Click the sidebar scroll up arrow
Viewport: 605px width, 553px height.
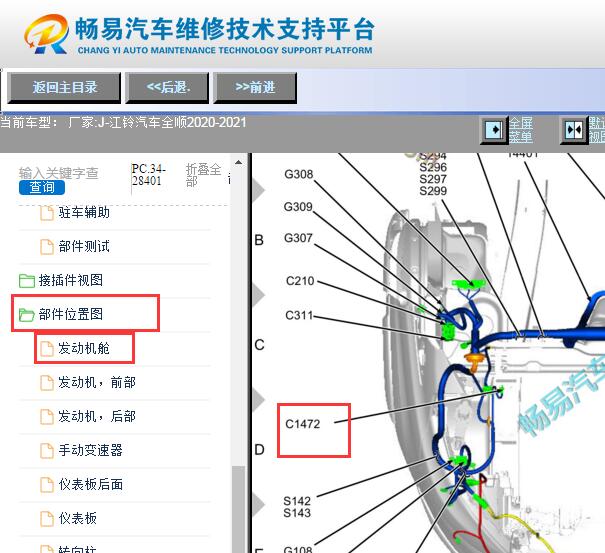238,162
